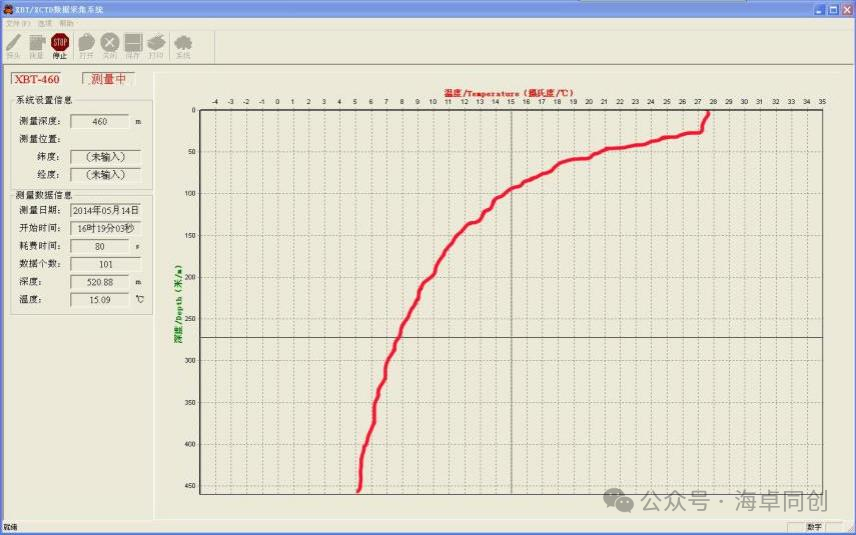This screenshot has height=535, width=856.
Task: Click the 测量 (Measure) toolbar icon
Action: [36, 43]
